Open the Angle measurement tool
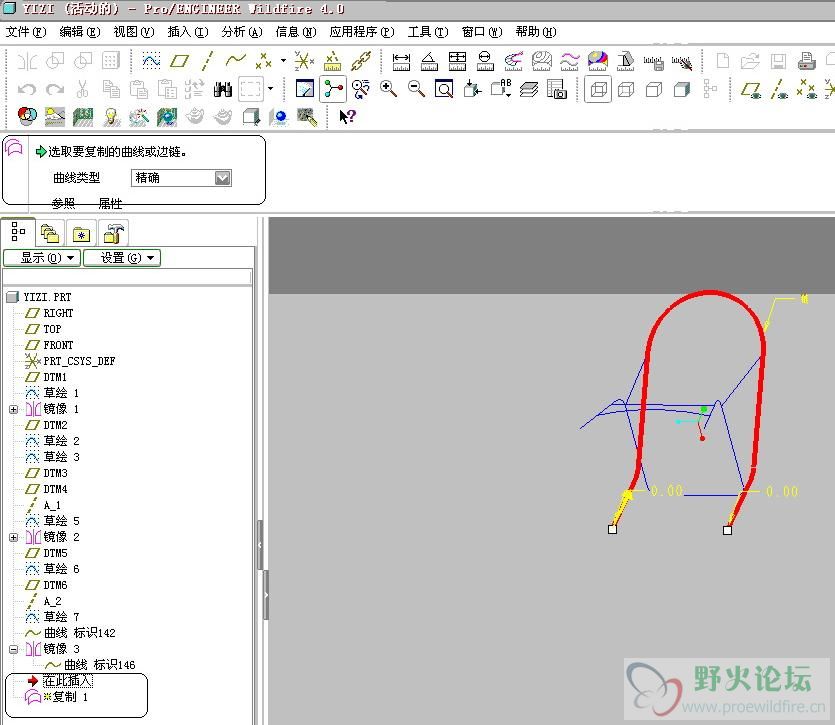Viewport: 835px width, 725px height. (429, 61)
